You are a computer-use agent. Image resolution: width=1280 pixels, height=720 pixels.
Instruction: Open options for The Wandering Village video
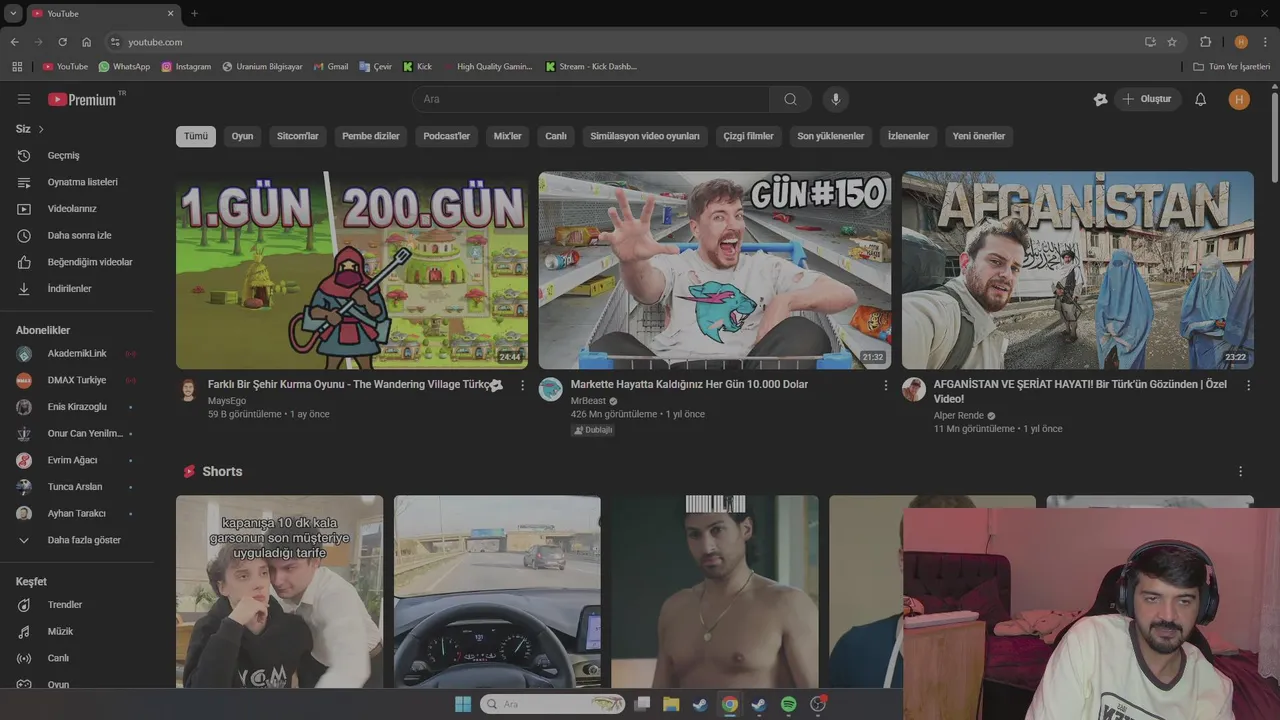(522, 385)
